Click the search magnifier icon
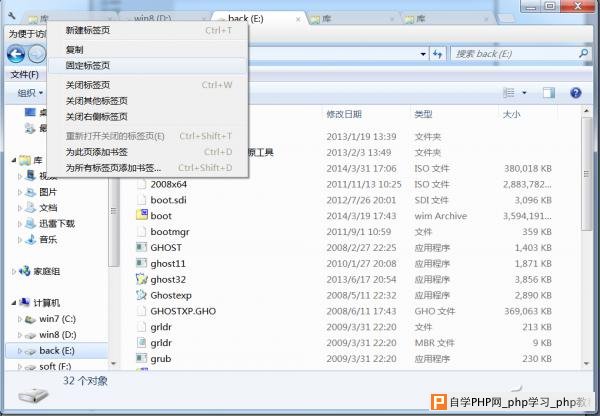This screenshot has height=416, width=600. [x=583, y=54]
